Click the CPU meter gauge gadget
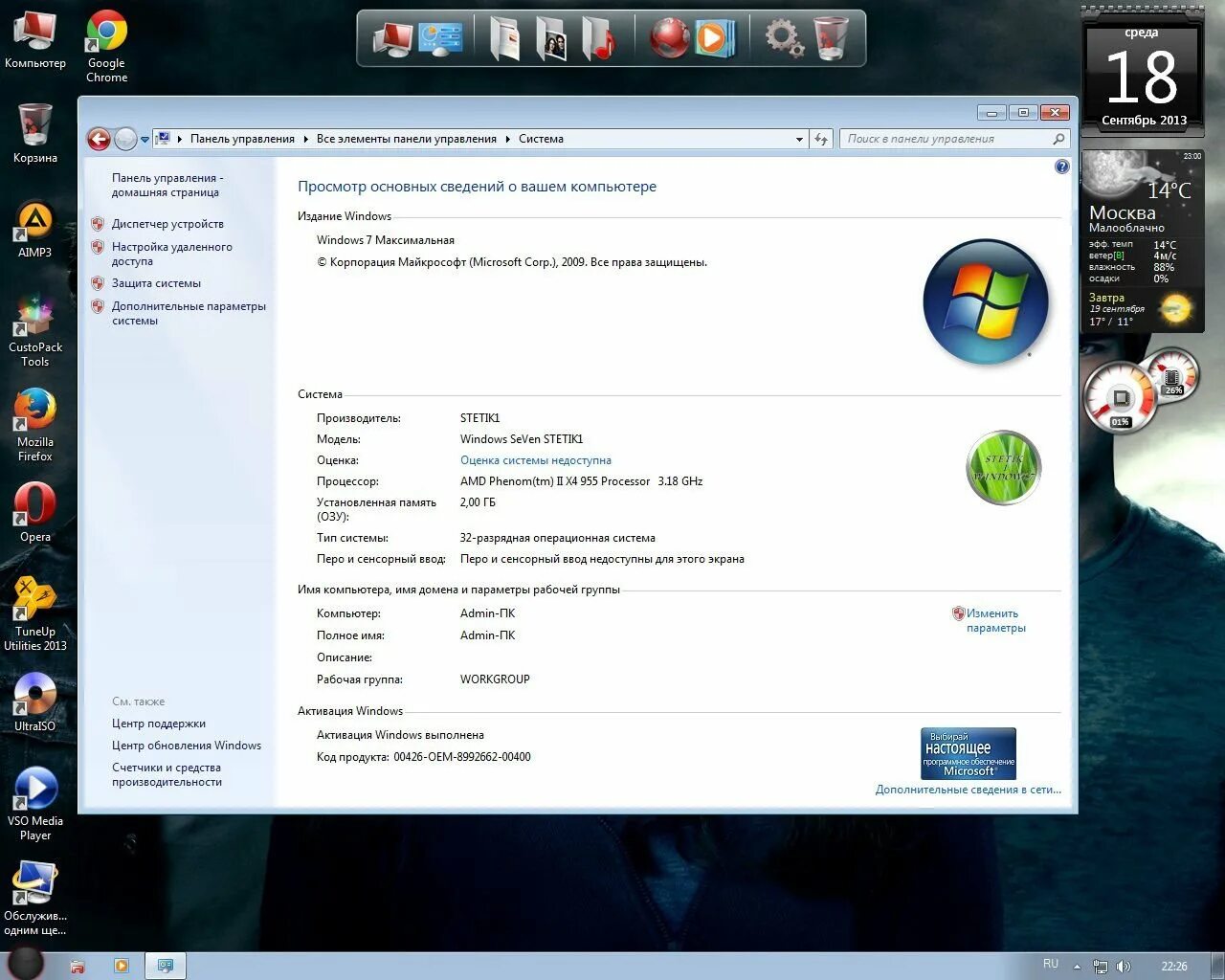1225x980 pixels. click(x=1120, y=398)
